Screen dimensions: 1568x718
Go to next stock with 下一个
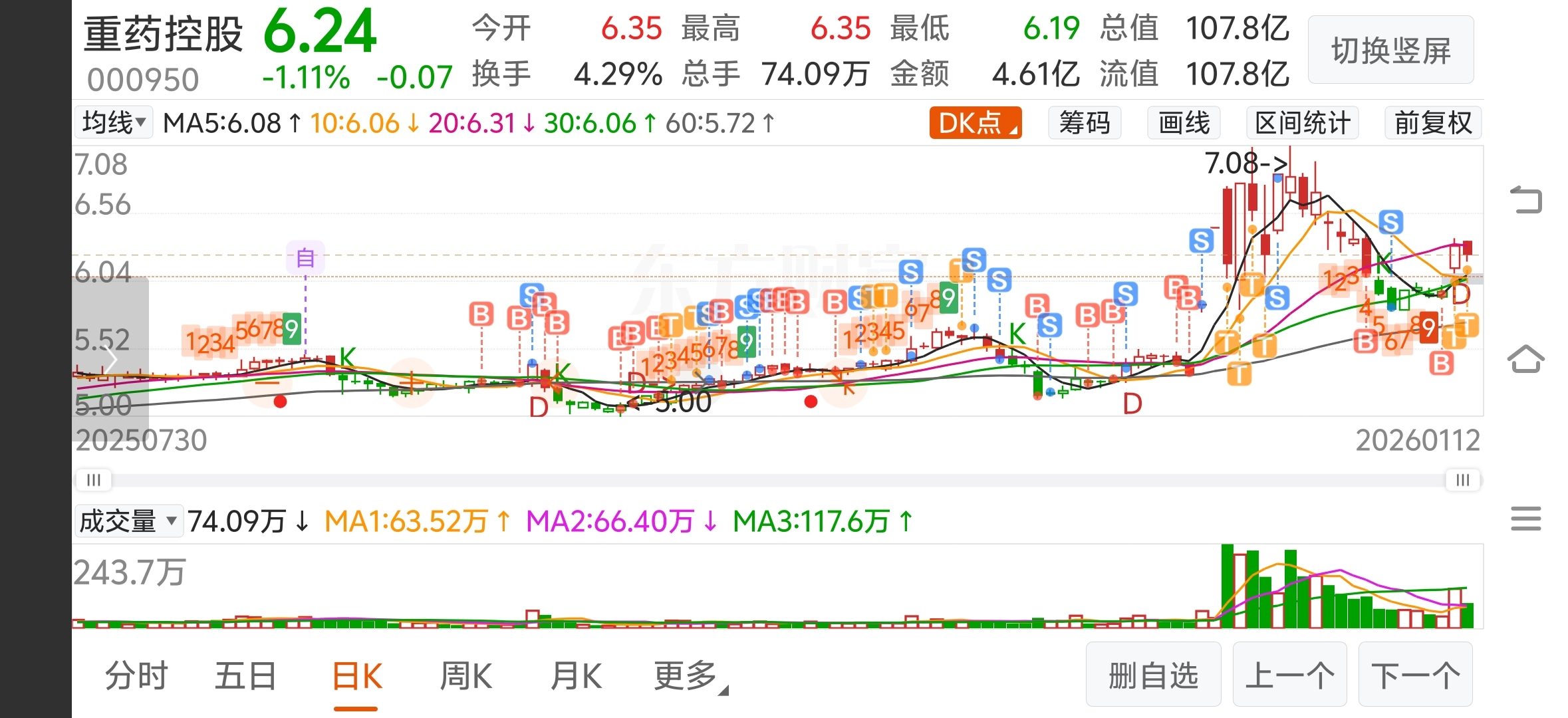click(1415, 675)
